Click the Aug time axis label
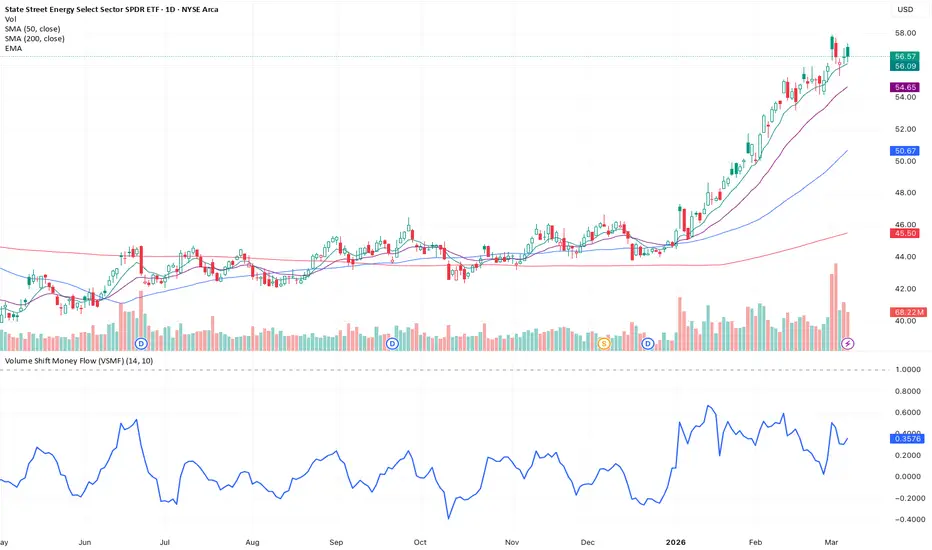Viewport: 932px width, 550px height. (x=253, y=542)
